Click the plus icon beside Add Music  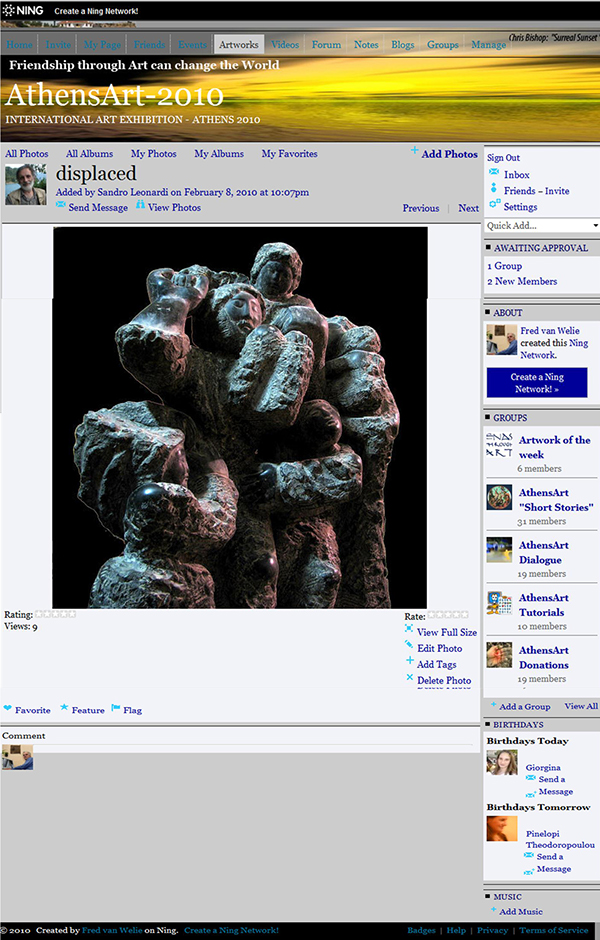pyautogui.click(x=494, y=909)
